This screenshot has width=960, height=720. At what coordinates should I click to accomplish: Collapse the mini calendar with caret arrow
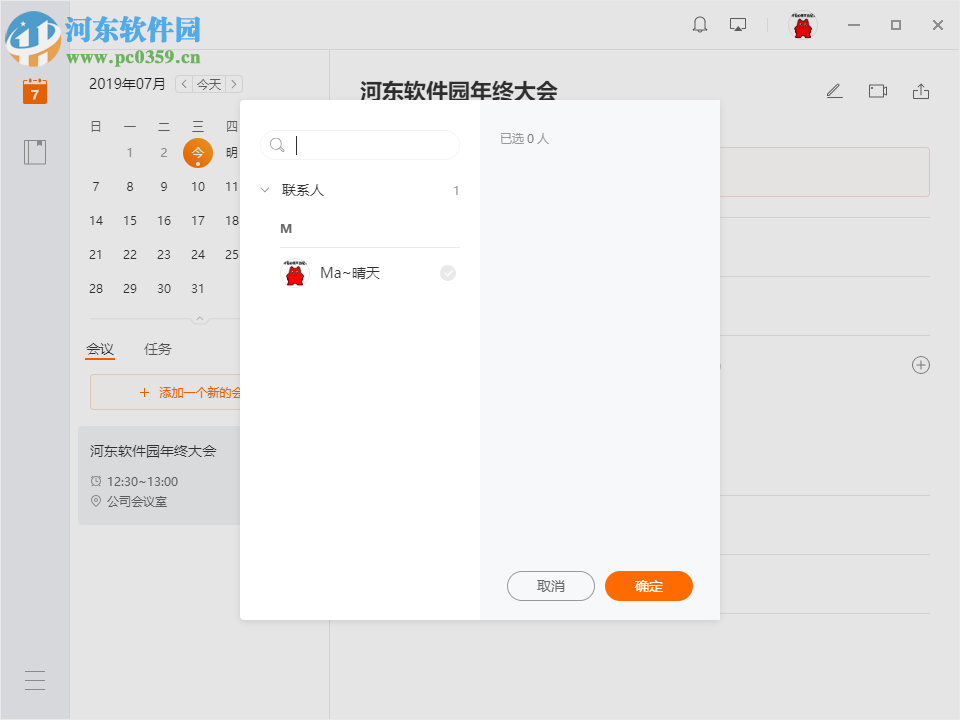pos(199,317)
